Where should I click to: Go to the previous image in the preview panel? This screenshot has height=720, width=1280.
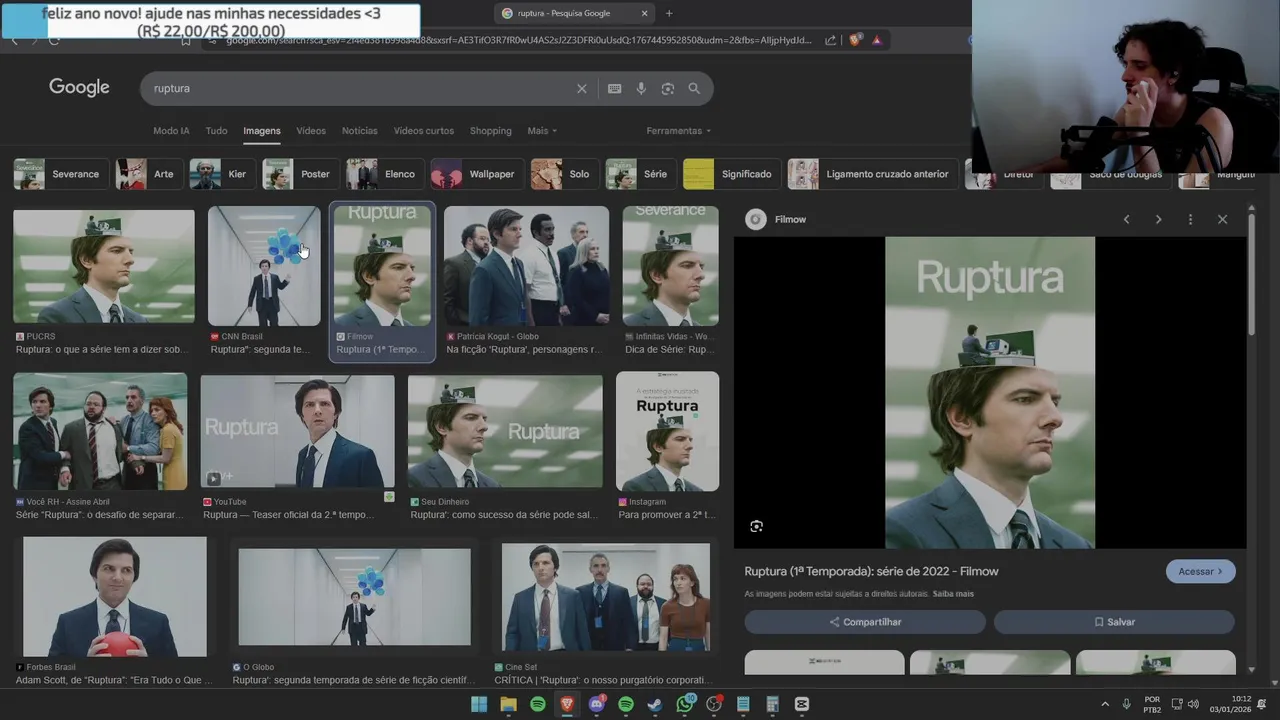(x=1126, y=219)
